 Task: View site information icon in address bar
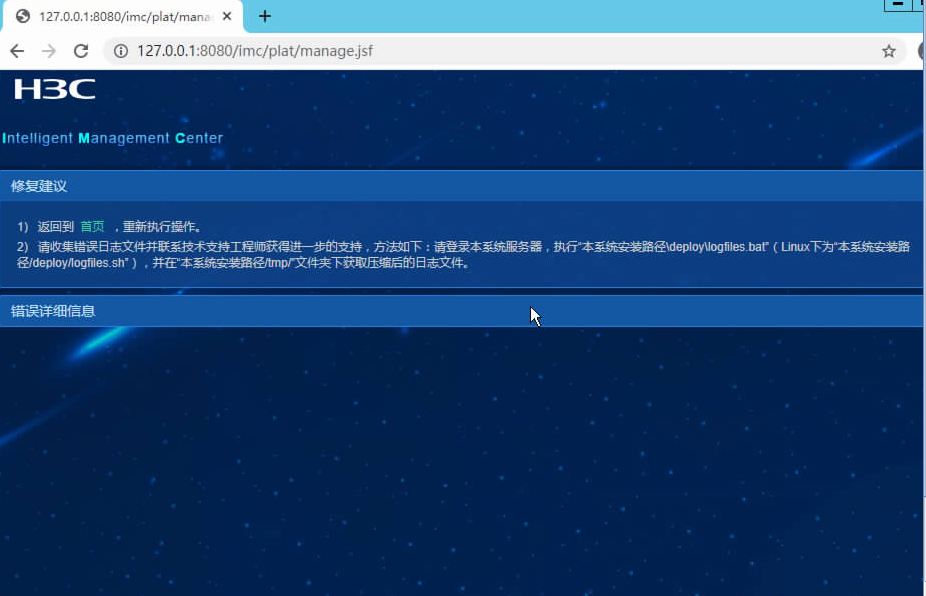point(121,51)
